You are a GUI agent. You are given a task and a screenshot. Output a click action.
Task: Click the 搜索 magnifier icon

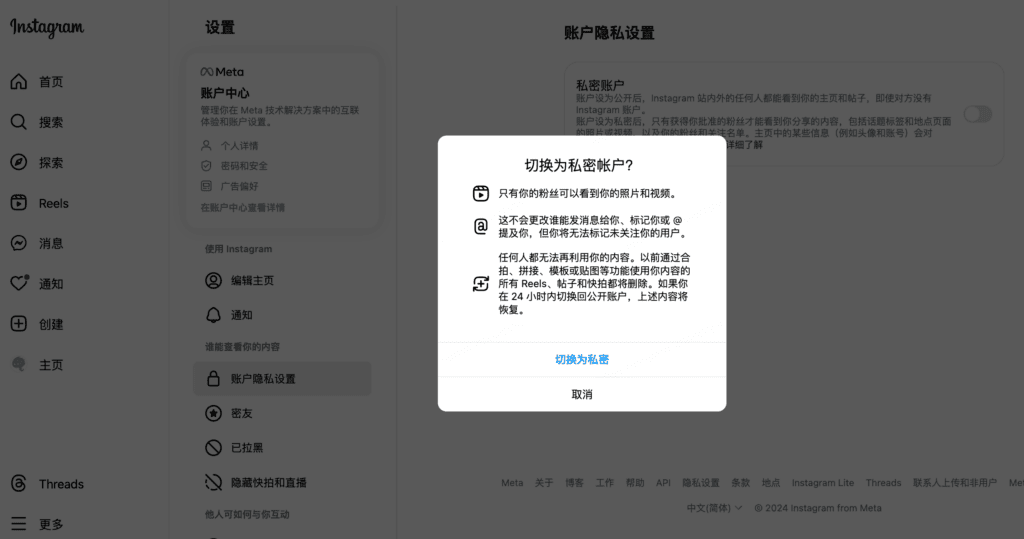tap(19, 122)
